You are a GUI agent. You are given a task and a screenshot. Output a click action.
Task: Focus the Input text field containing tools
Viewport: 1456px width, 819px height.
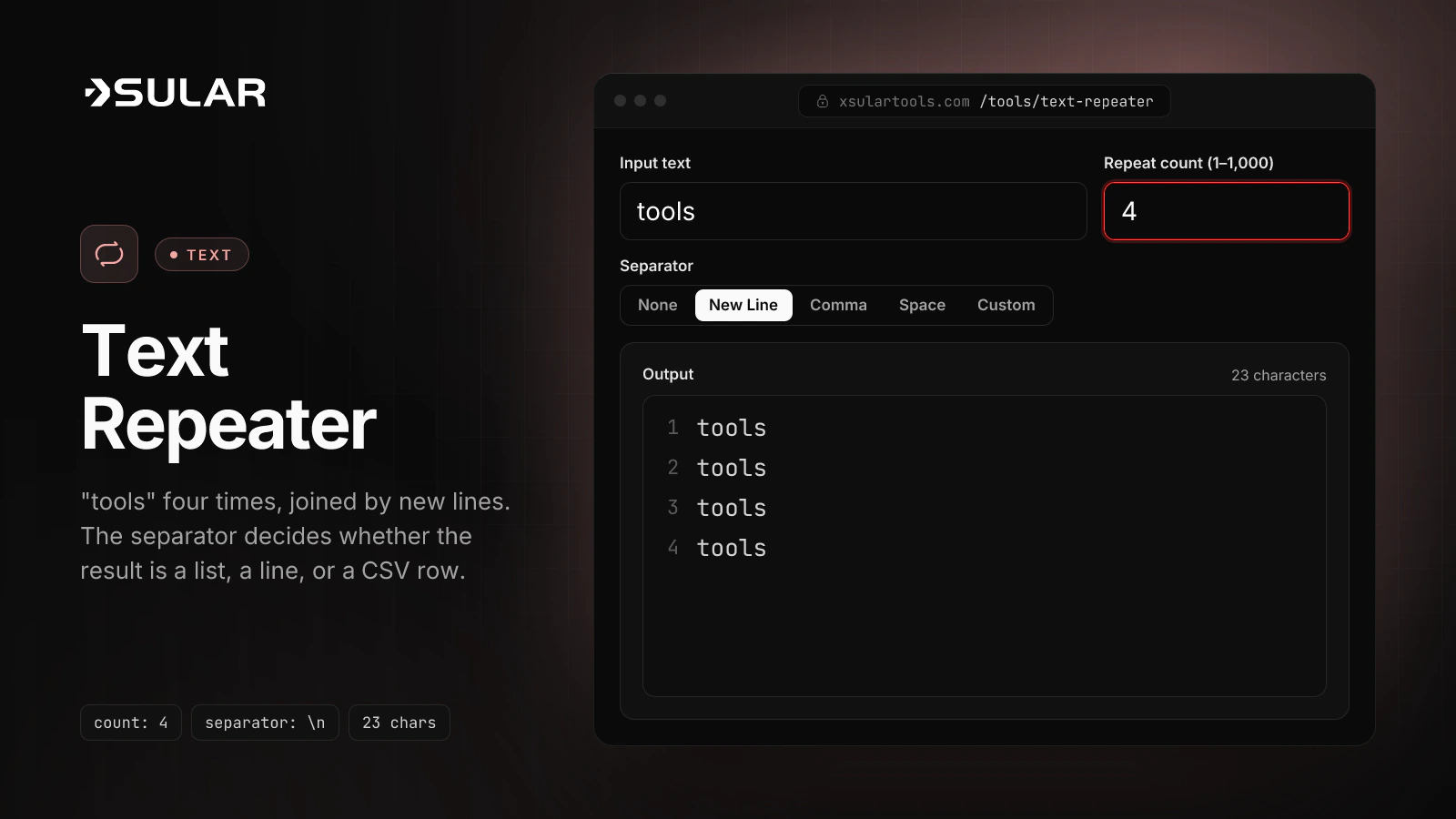(x=853, y=211)
